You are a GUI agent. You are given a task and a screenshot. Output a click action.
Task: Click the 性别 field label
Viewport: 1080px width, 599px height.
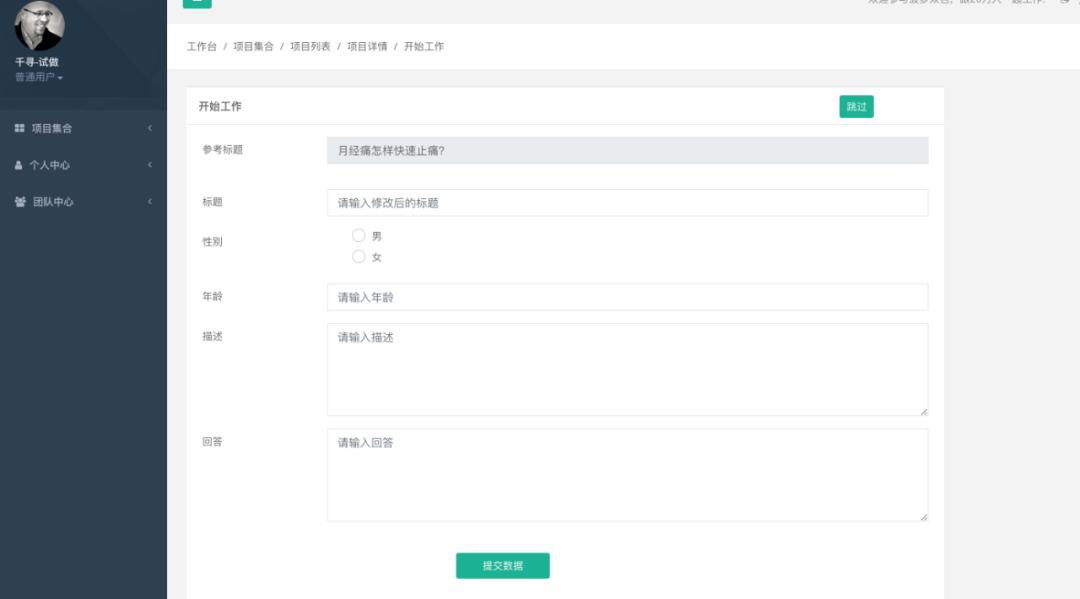point(212,242)
